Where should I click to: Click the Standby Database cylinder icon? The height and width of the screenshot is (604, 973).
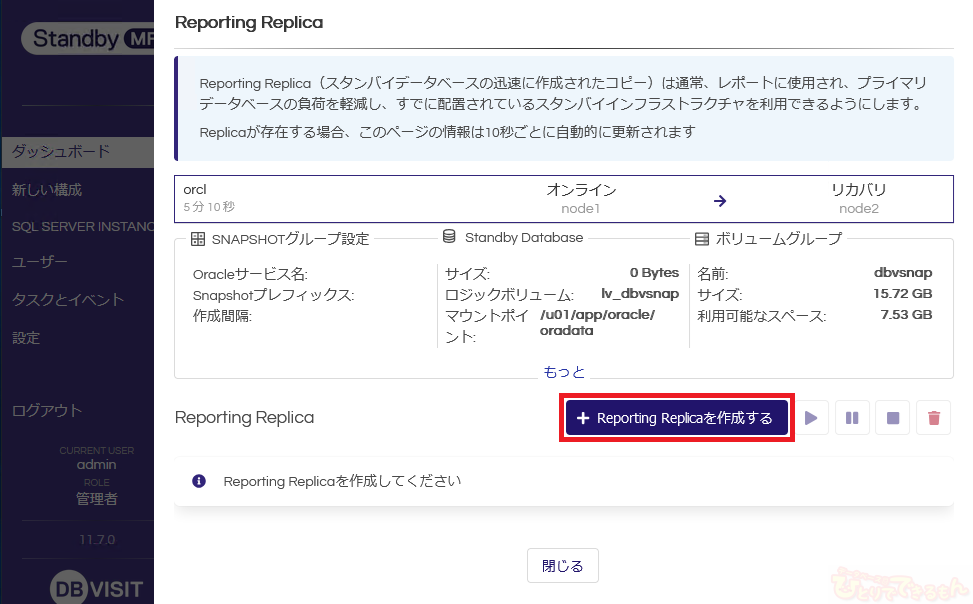coord(449,237)
